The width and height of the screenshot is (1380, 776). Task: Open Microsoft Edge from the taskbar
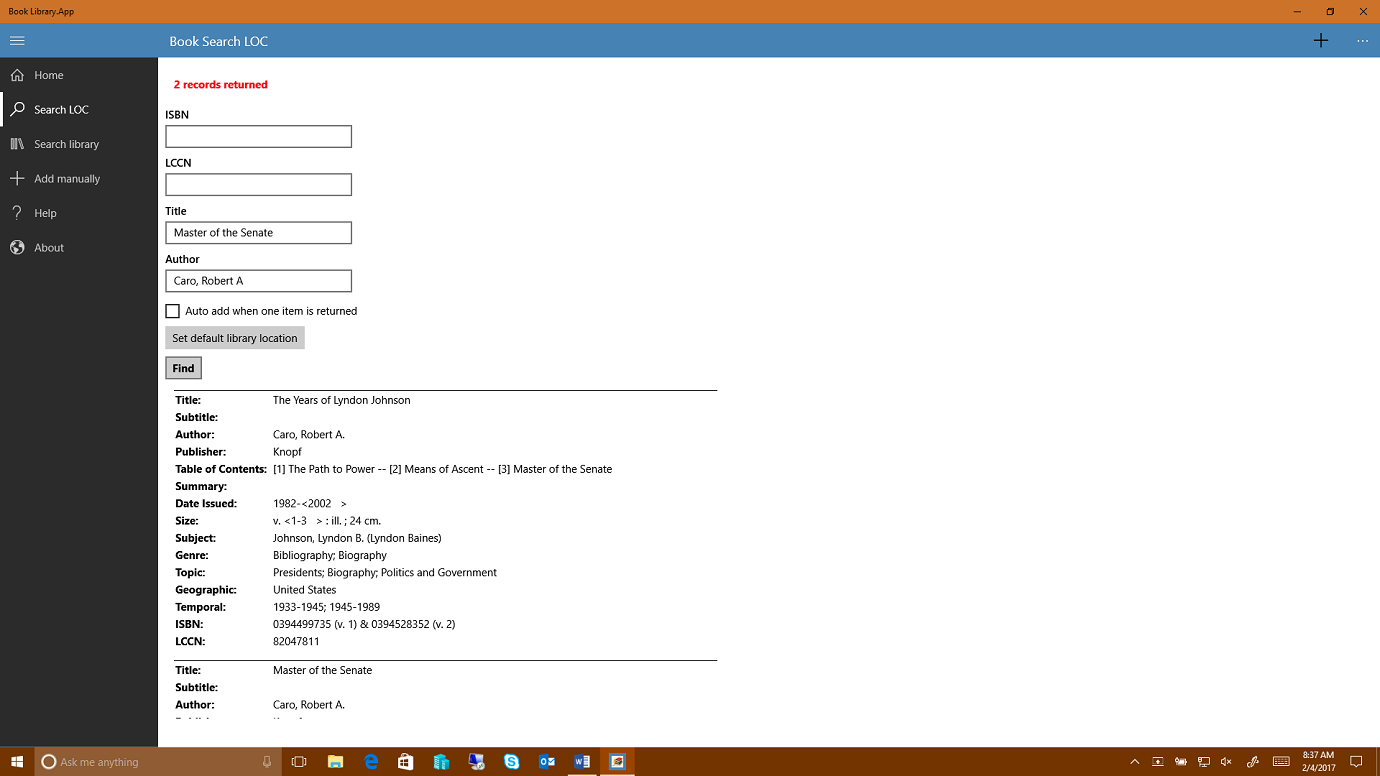pyautogui.click(x=371, y=762)
